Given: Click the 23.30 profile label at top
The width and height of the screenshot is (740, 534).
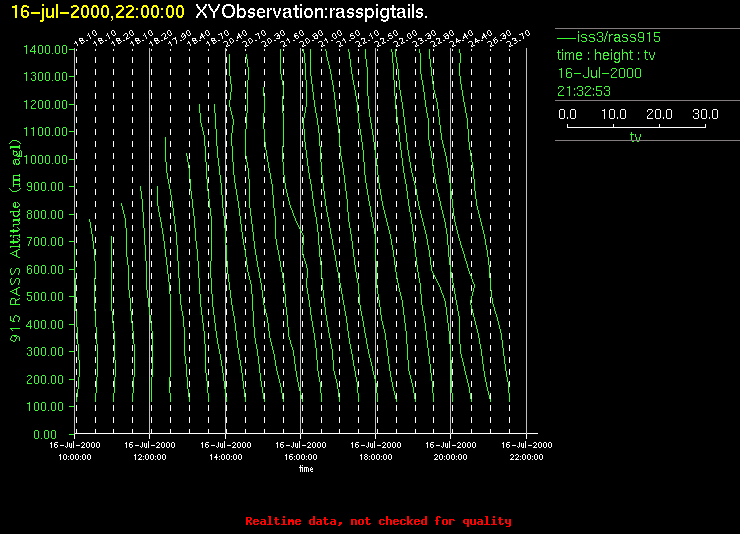Looking at the screenshot, I should click(424, 38).
